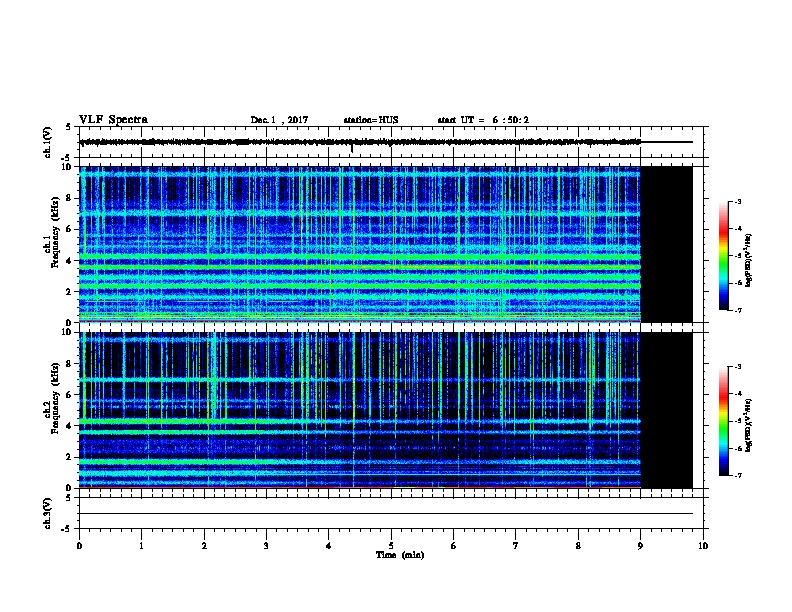
Task: Click the "4" kHz tick on ch.1 frequency axis
Action: [x=69, y=261]
